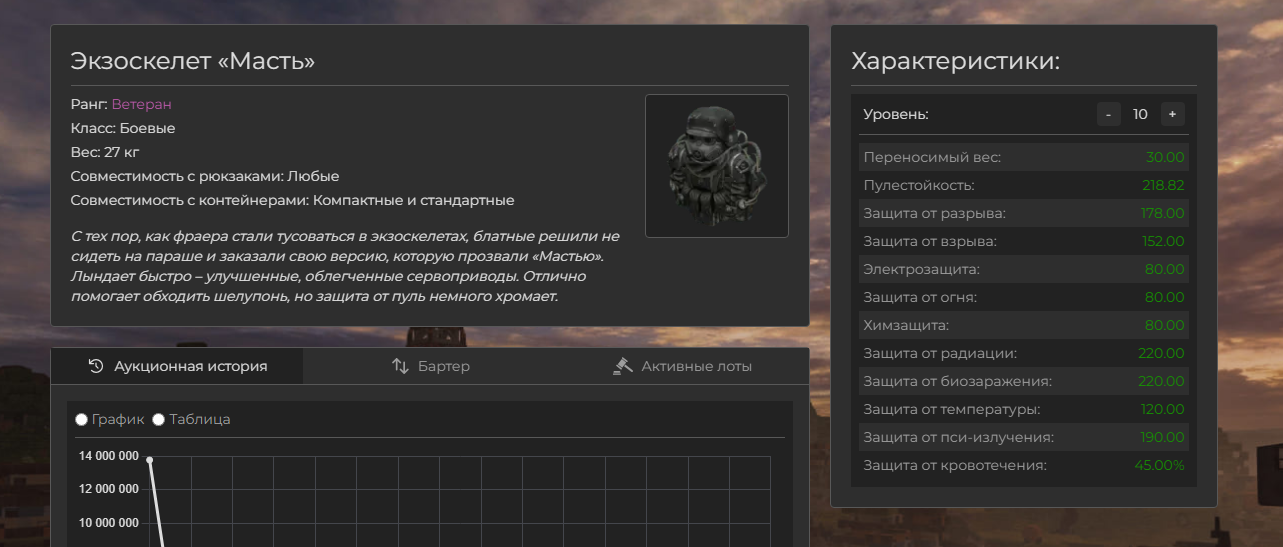Click the Защита от разрыва: row
Screen dimensions: 1283x547
coord(1024,213)
